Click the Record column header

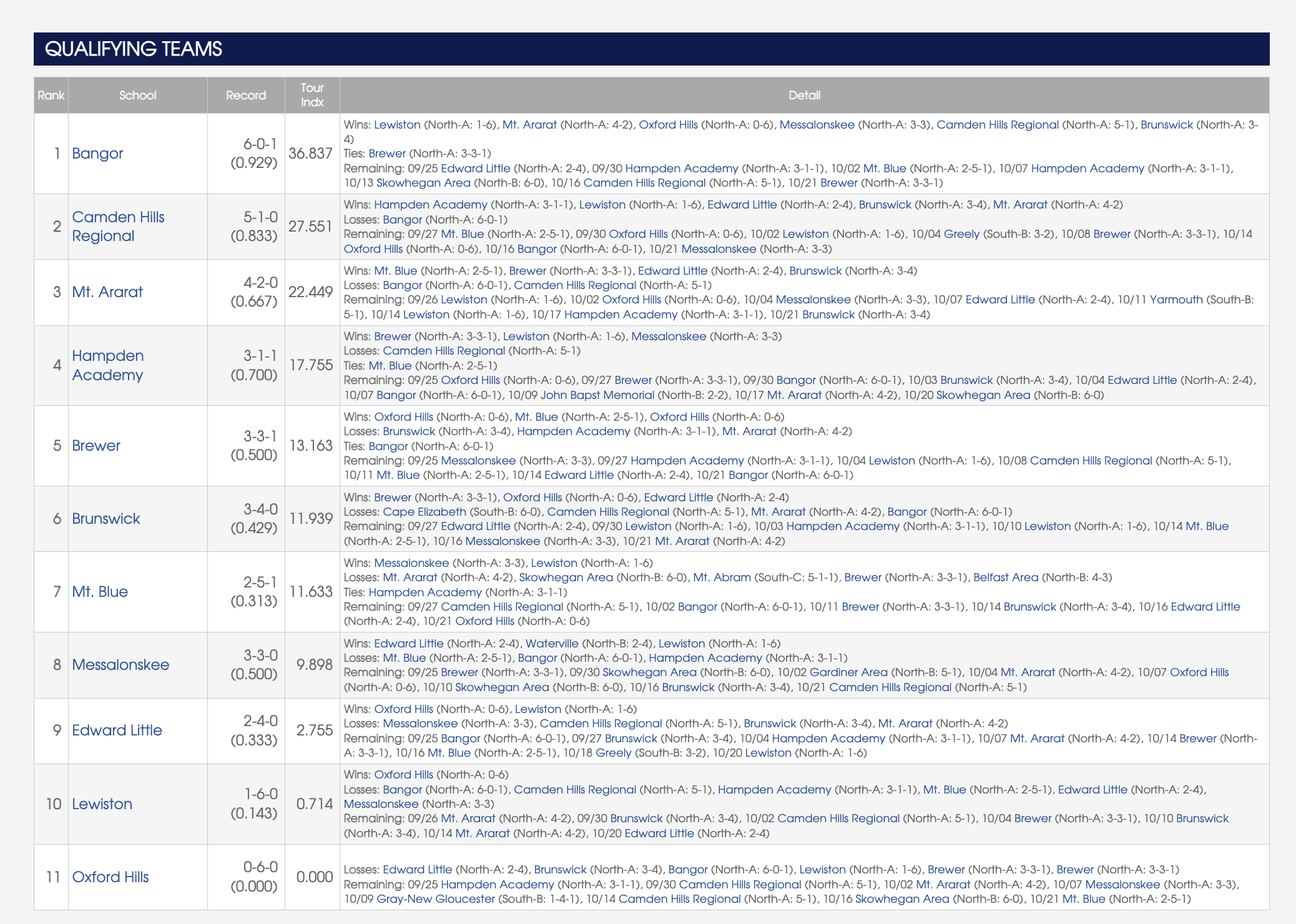(x=246, y=96)
